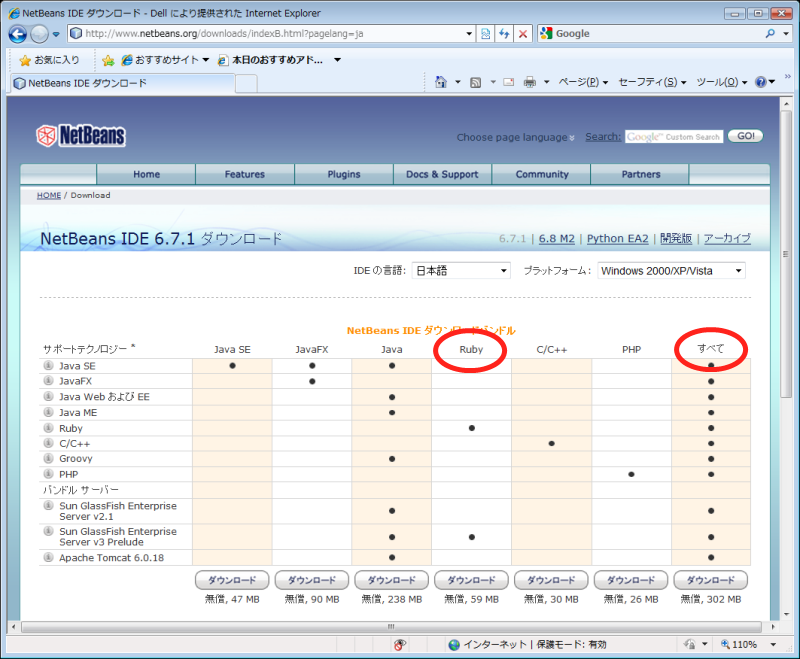800x659 pixels.
Task: Click the info icon beside Groovy row
Action: click(48, 458)
